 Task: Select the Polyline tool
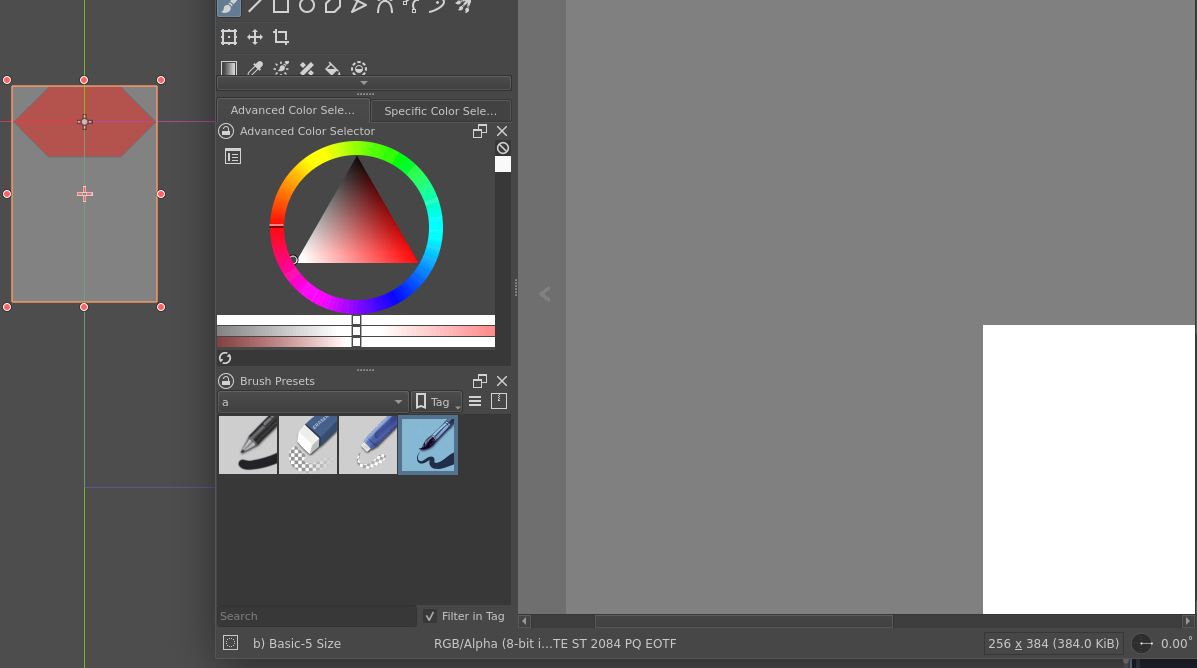359,6
